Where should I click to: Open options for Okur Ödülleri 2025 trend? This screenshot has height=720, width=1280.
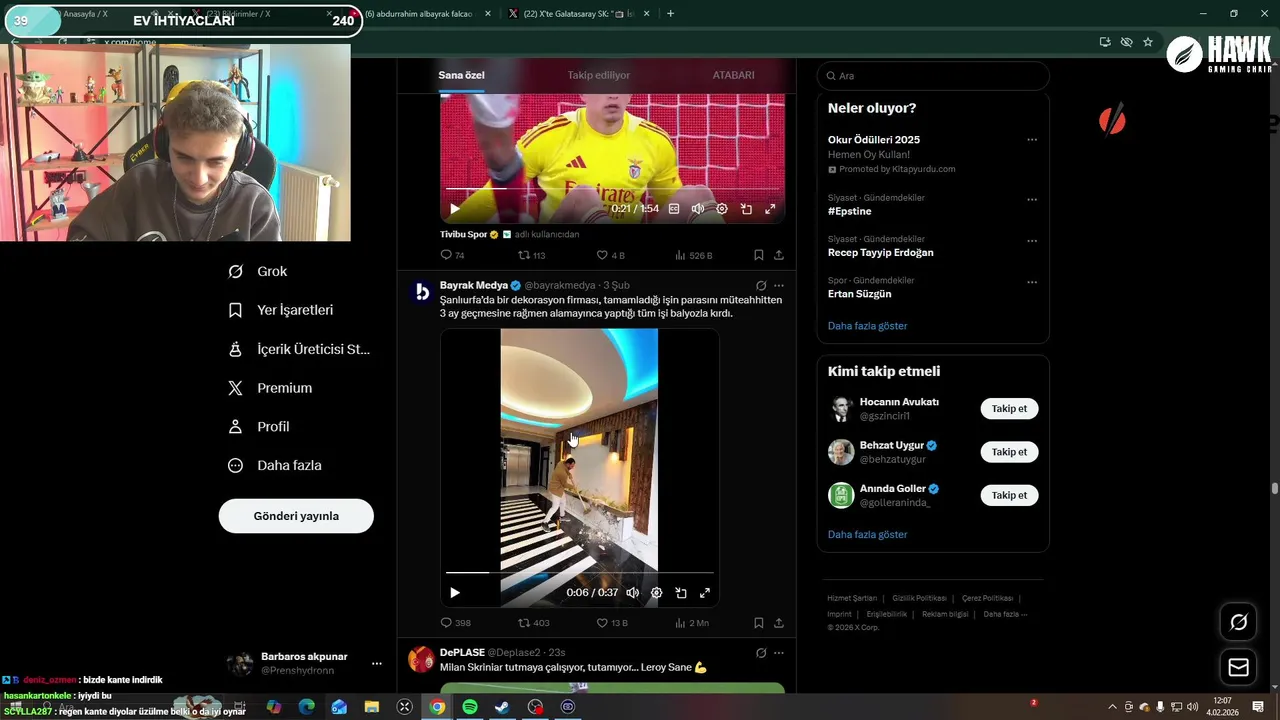click(1032, 140)
